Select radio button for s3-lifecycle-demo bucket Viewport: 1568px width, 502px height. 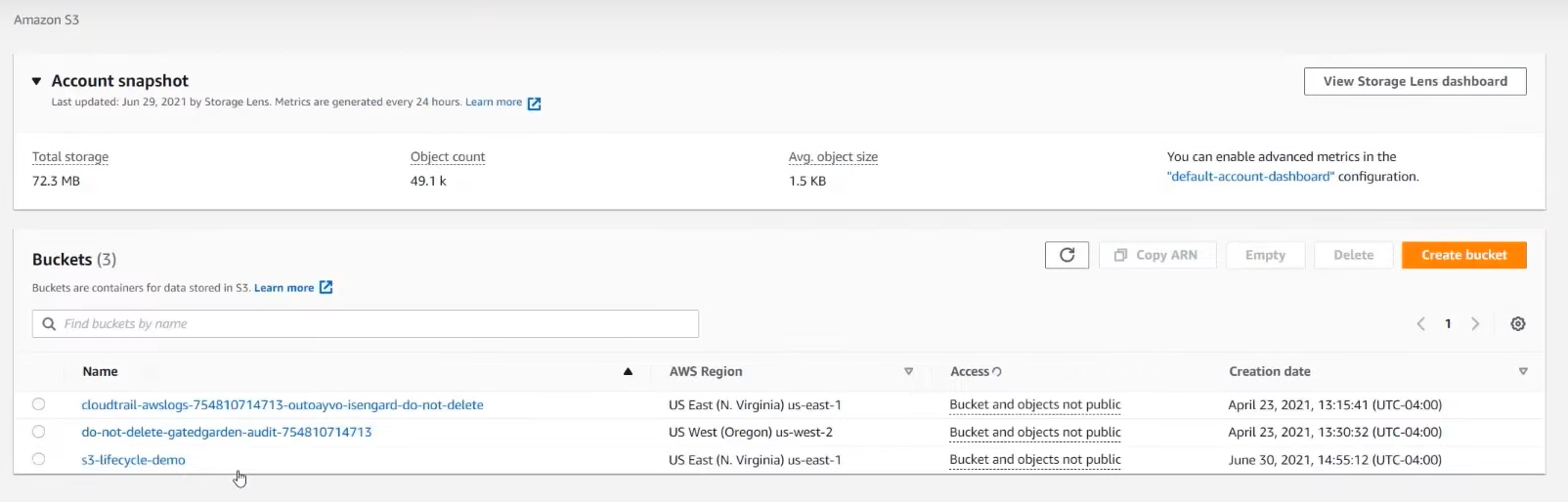[x=38, y=459]
